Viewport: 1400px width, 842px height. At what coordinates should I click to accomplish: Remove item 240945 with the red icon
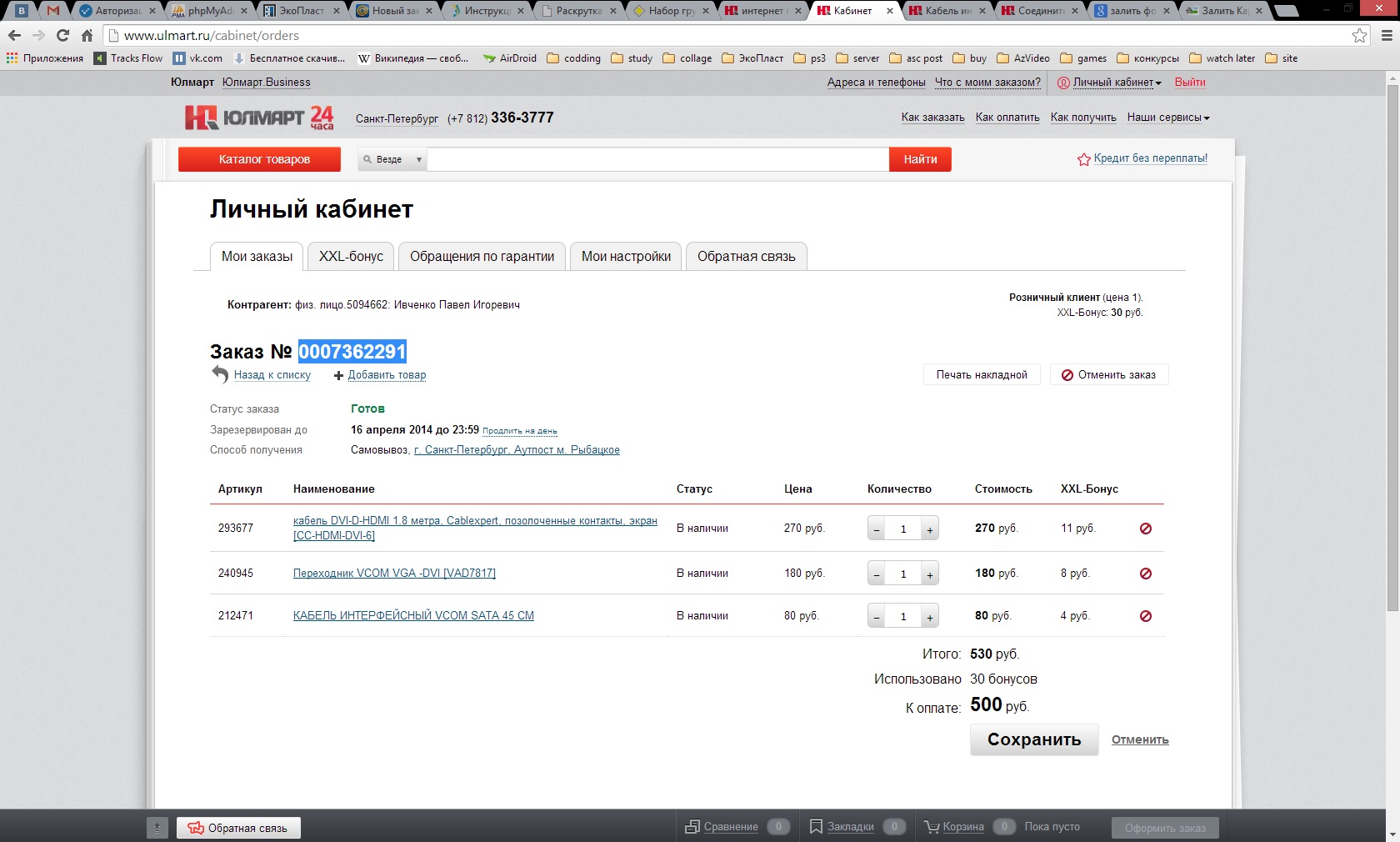click(1146, 574)
